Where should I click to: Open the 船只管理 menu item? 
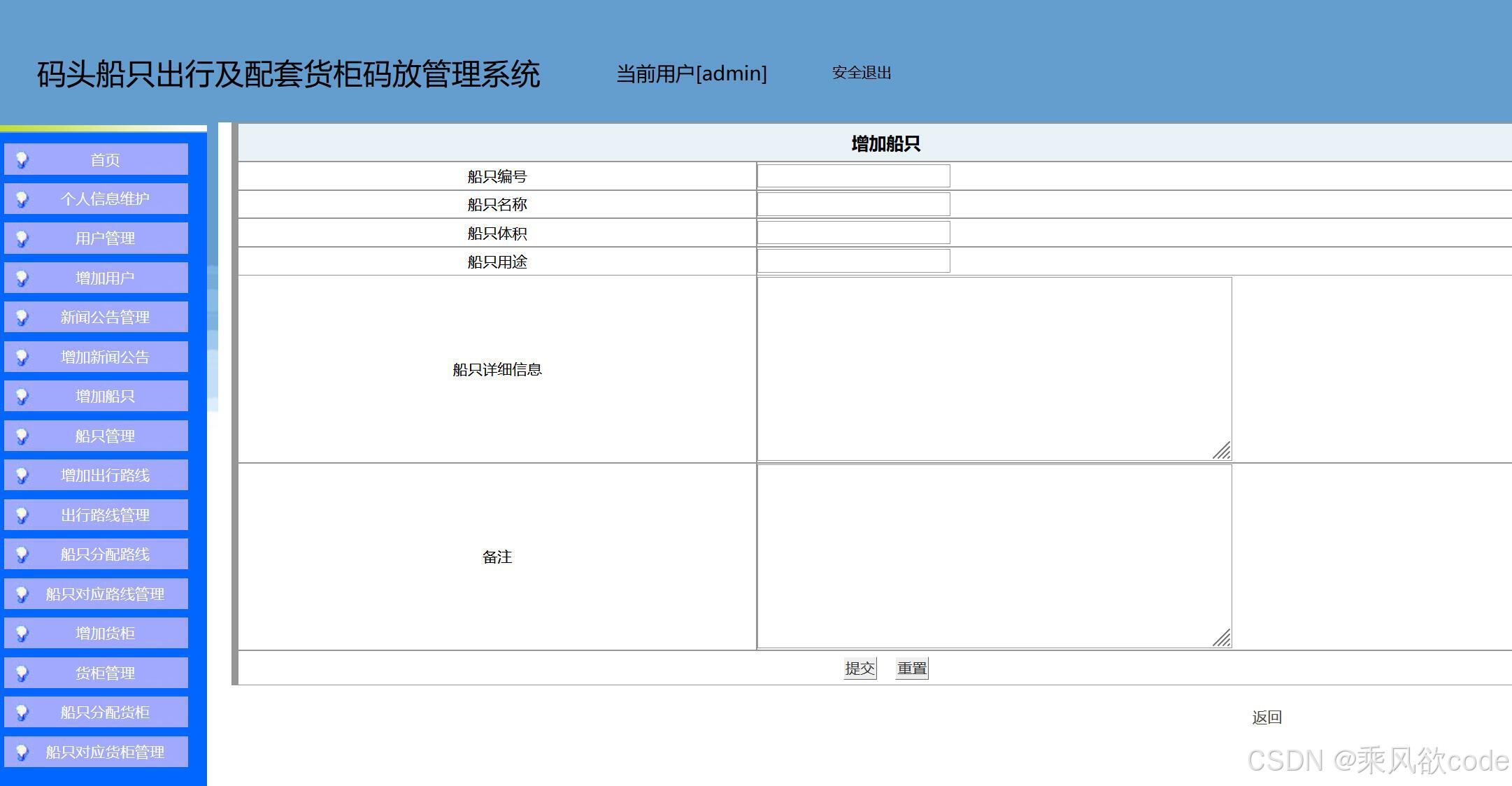point(105,436)
